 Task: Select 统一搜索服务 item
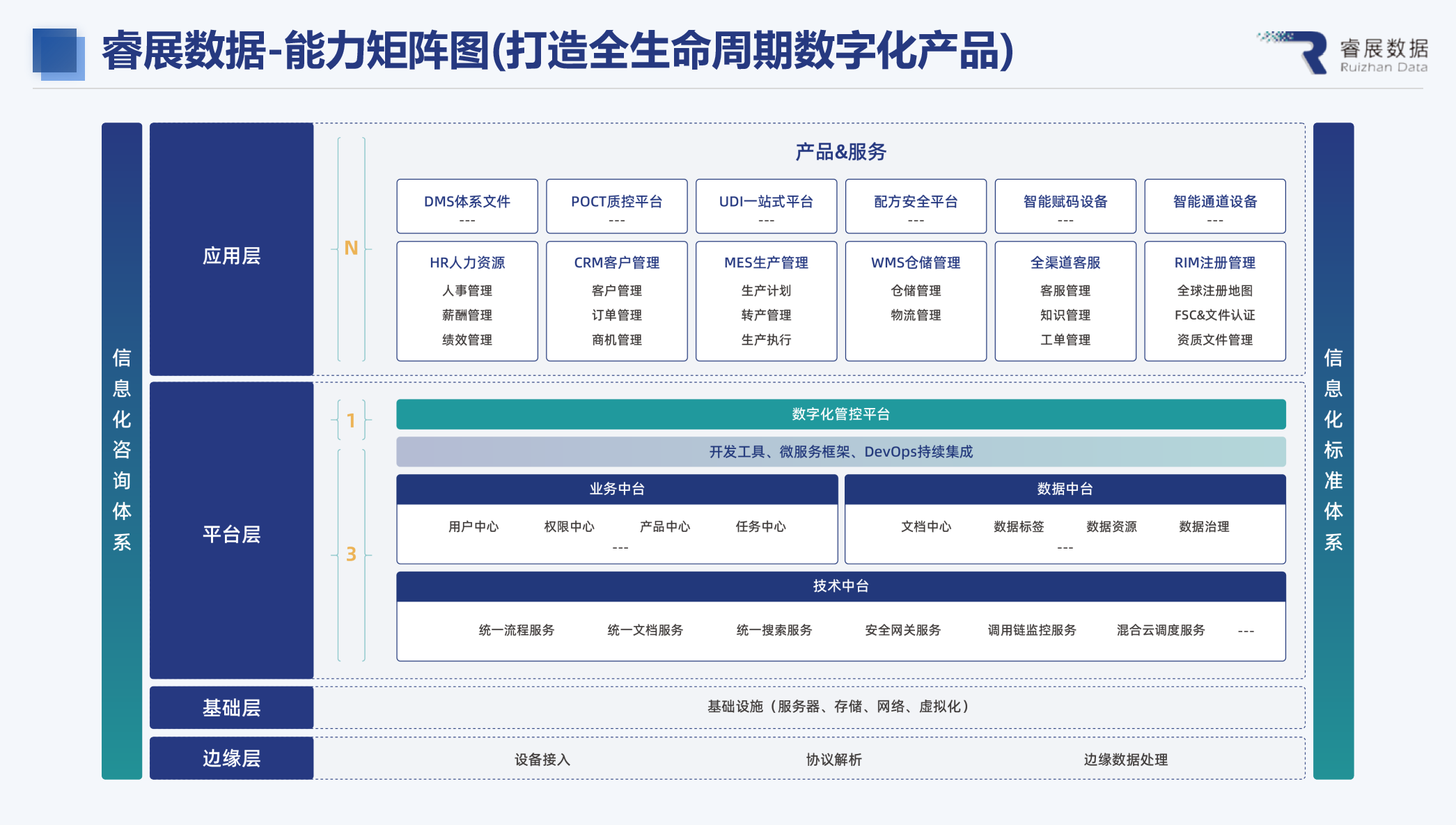[x=774, y=630]
